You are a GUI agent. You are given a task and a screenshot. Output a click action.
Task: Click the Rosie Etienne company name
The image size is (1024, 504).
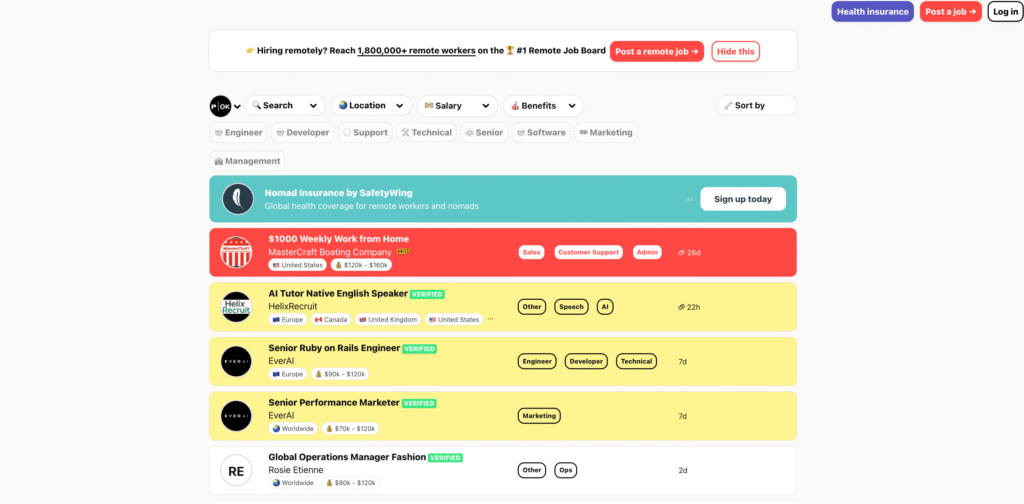(296, 470)
